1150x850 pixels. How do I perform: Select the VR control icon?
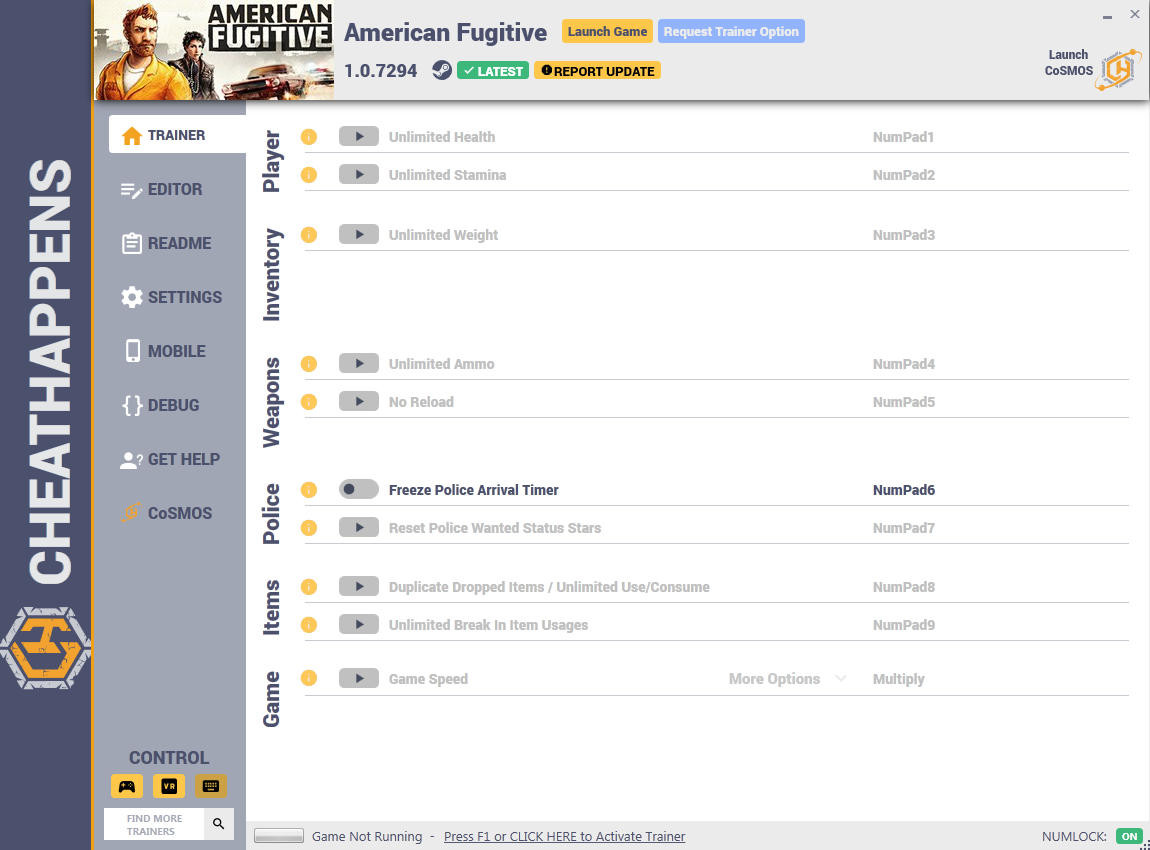(x=169, y=786)
